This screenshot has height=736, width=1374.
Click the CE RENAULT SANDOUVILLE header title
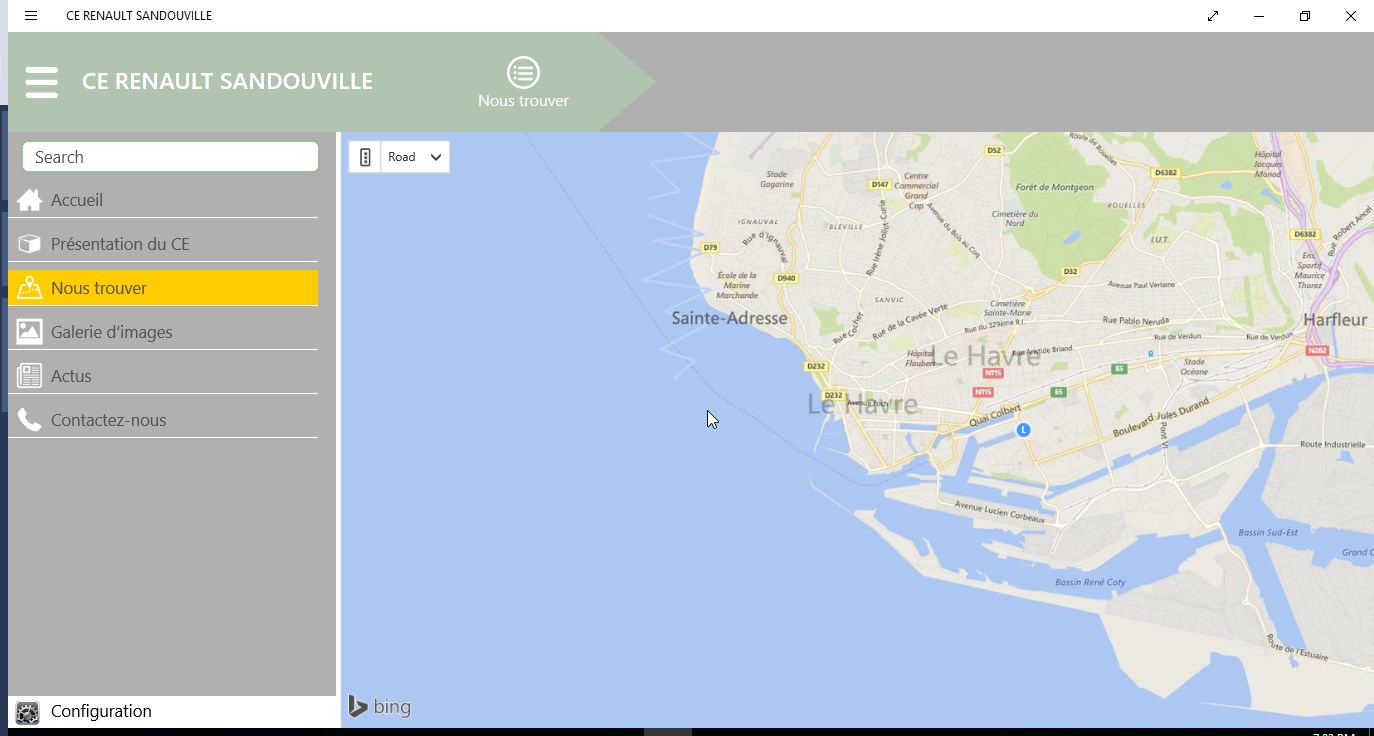click(x=227, y=82)
